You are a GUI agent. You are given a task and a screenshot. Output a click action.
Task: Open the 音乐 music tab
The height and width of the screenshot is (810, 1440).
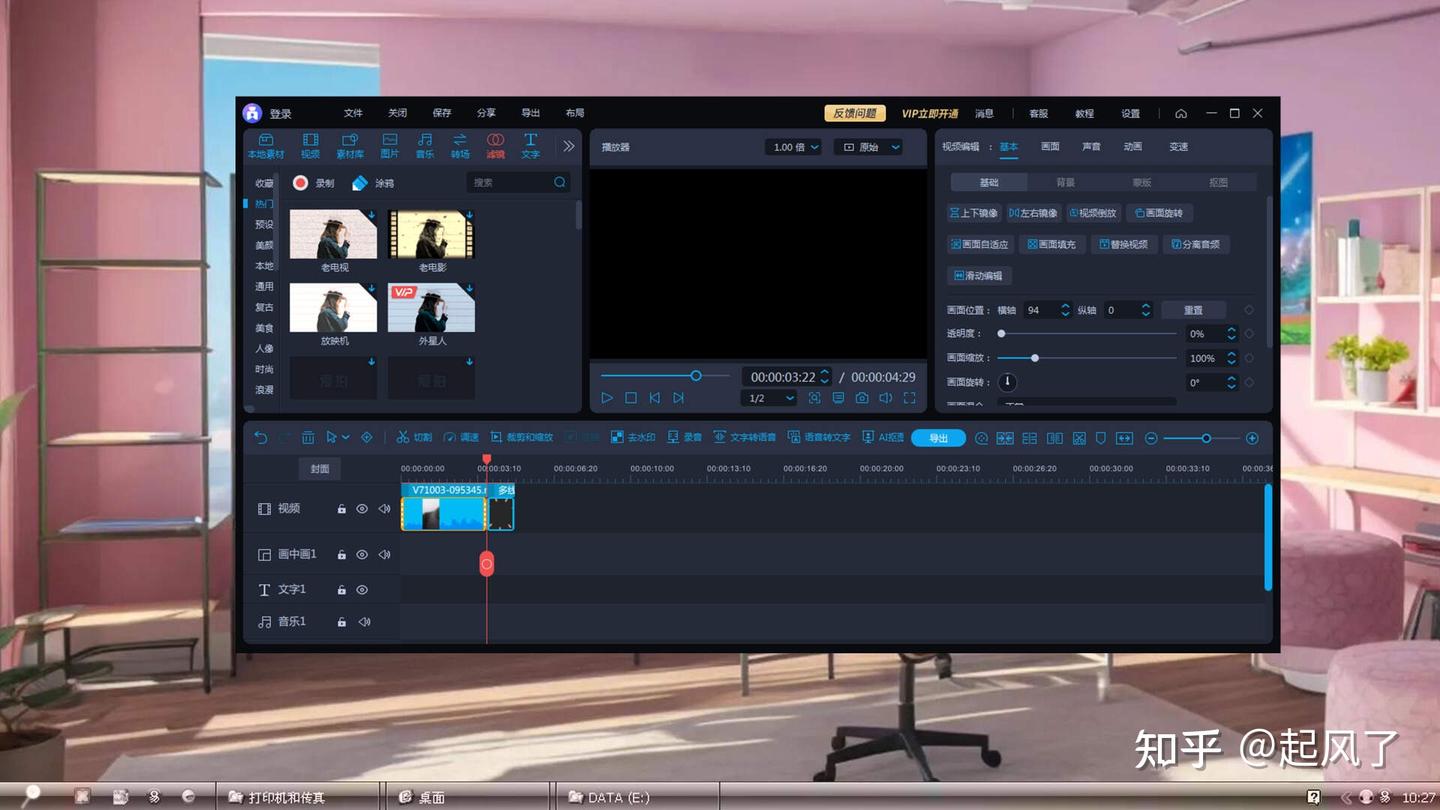[x=425, y=146]
